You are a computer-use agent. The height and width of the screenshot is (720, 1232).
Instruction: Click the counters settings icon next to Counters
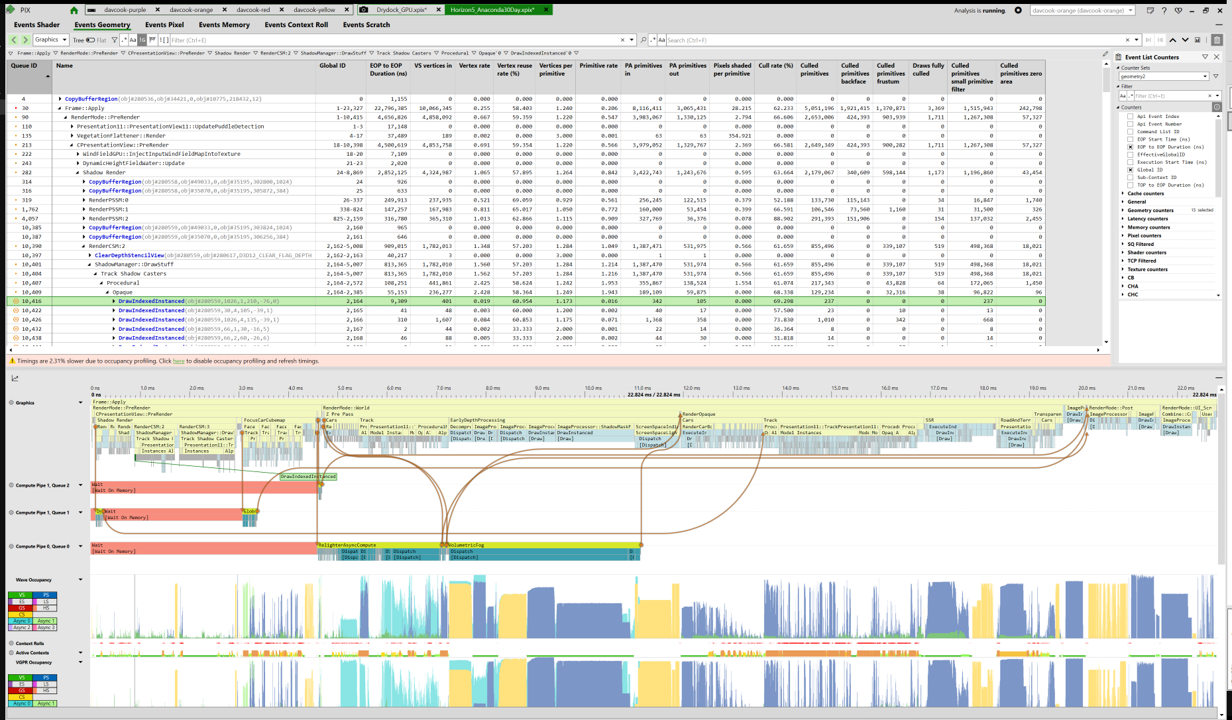coord(1217,107)
